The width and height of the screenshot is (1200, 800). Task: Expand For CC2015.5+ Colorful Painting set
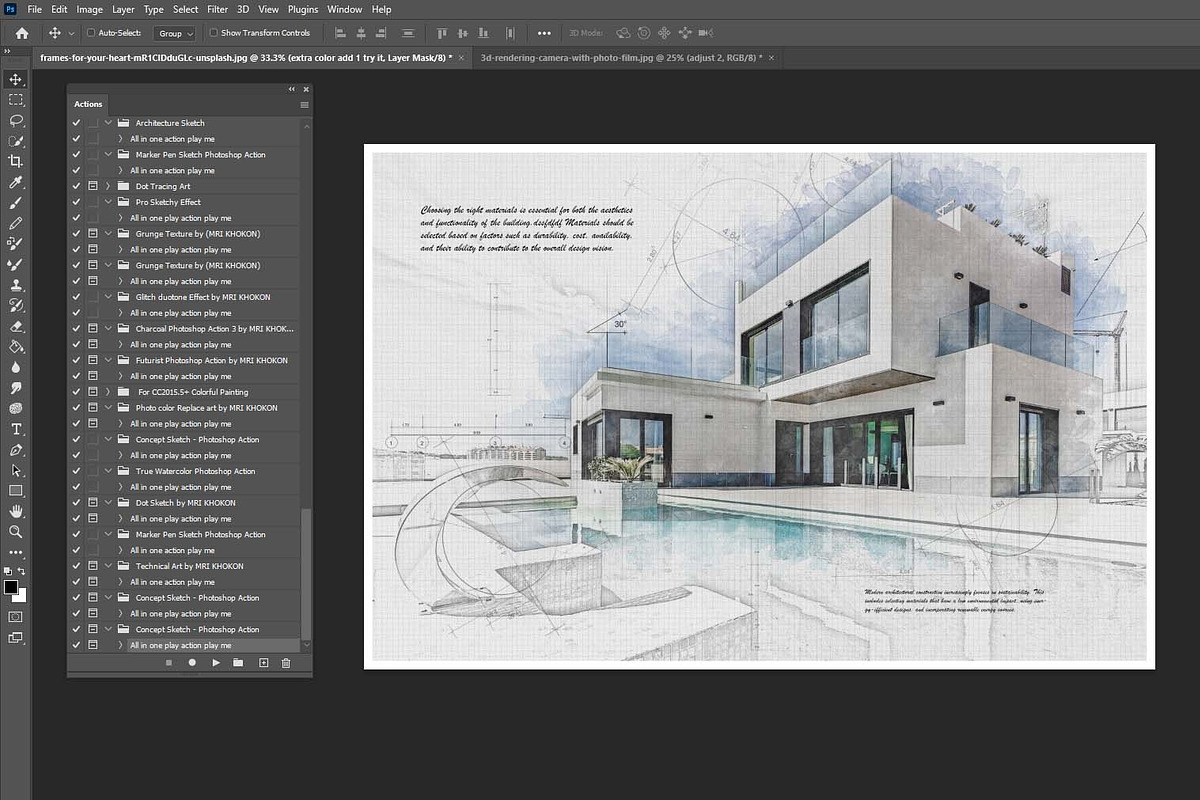click(108, 392)
